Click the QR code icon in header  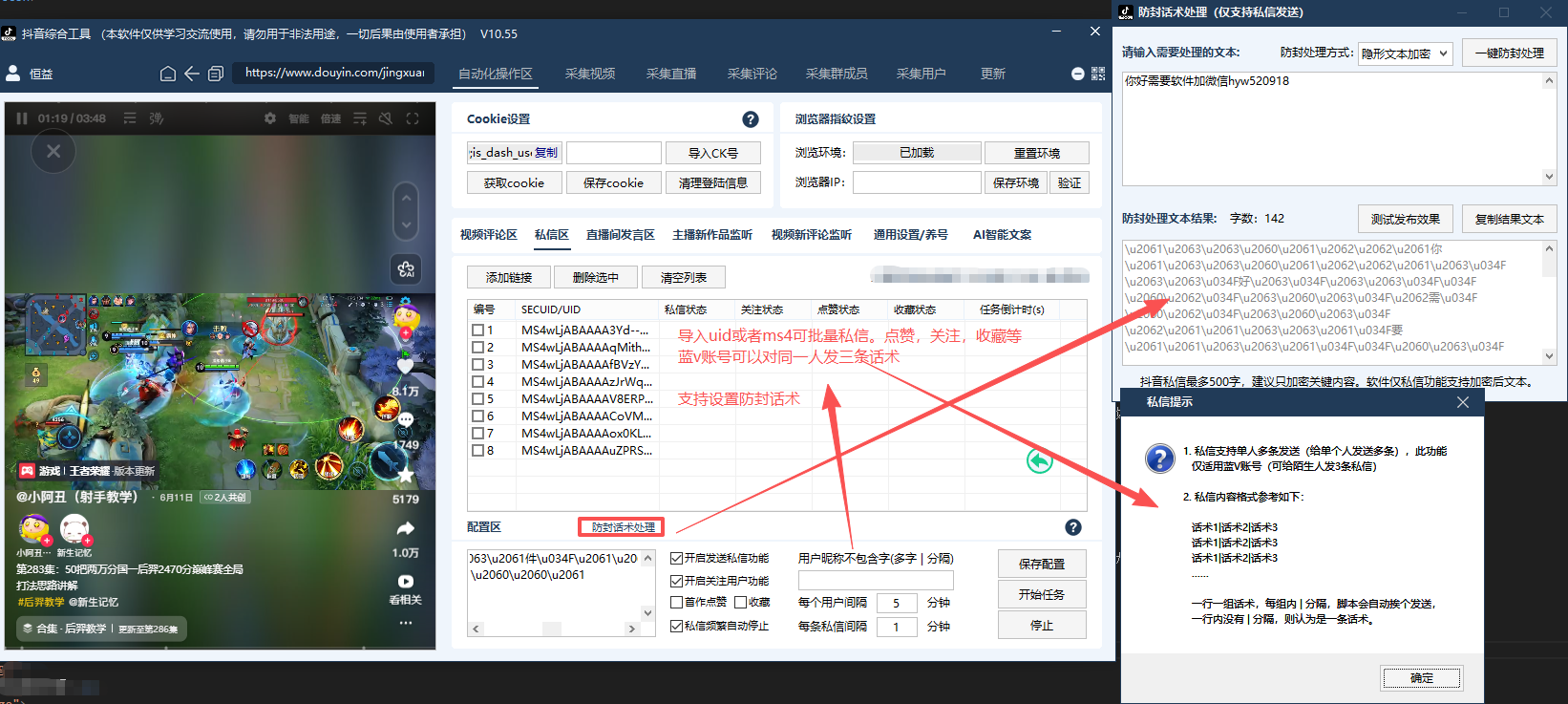click(1098, 74)
